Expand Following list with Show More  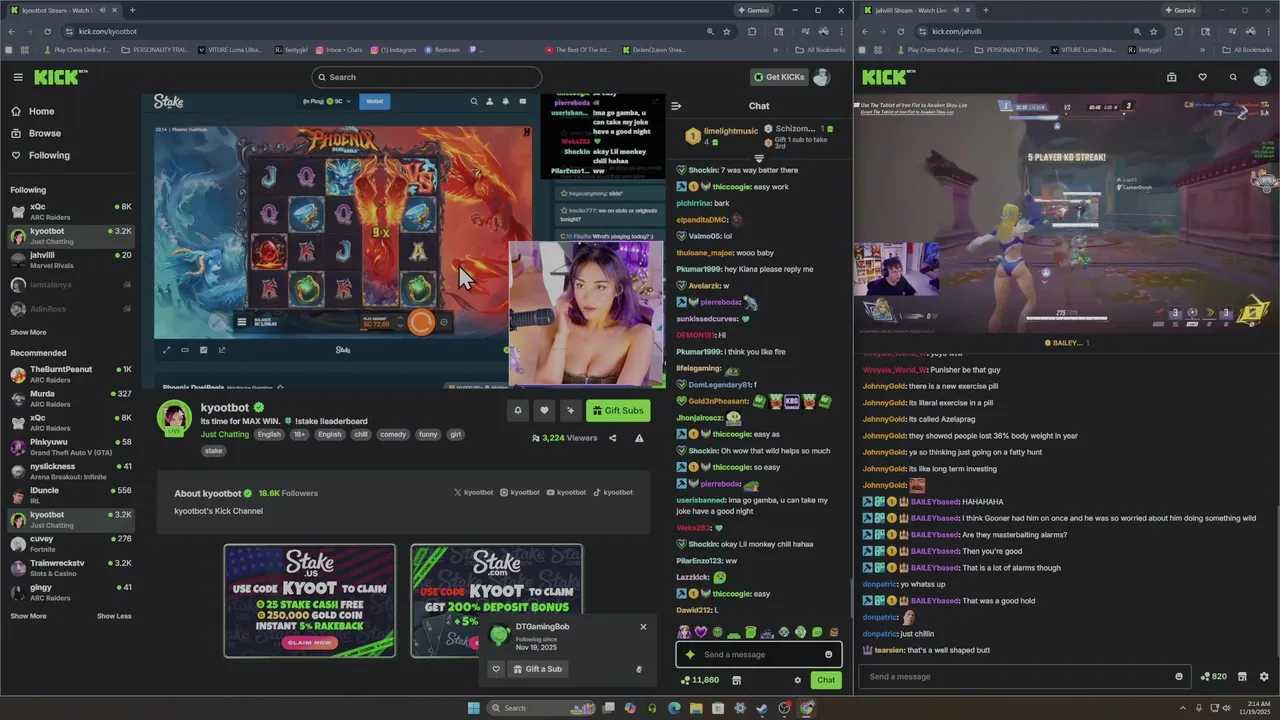(28, 332)
